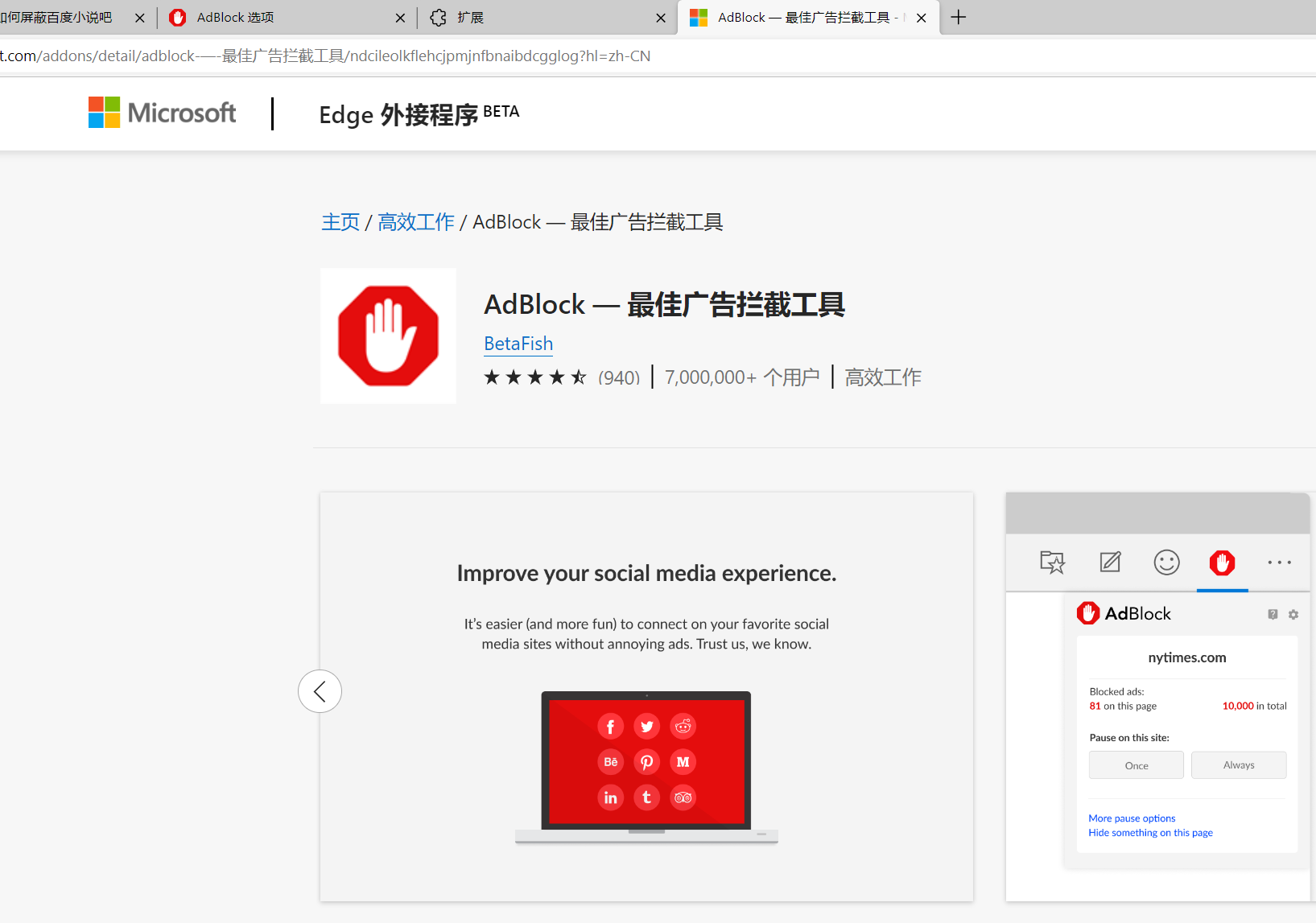
Task: Click the AdBlock red hand logo image
Action: (388, 336)
